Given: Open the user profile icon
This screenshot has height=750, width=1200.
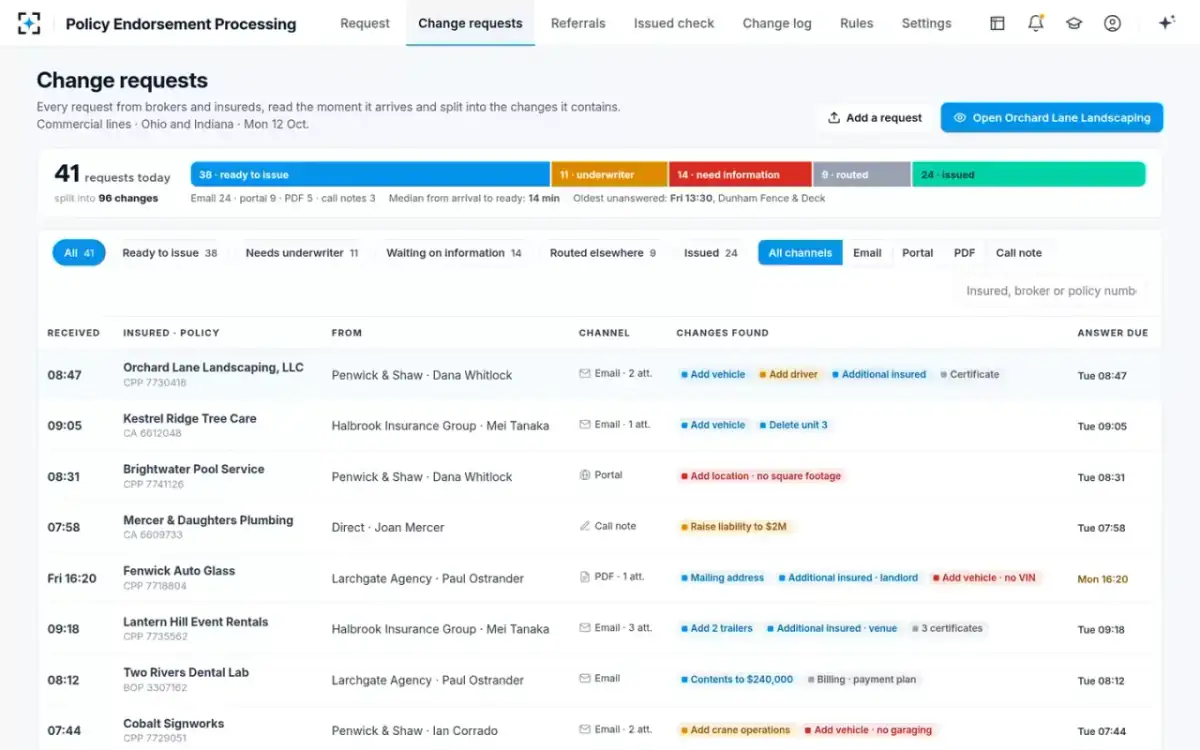Looking at the screenshot, I should [x=1112, y=23].
